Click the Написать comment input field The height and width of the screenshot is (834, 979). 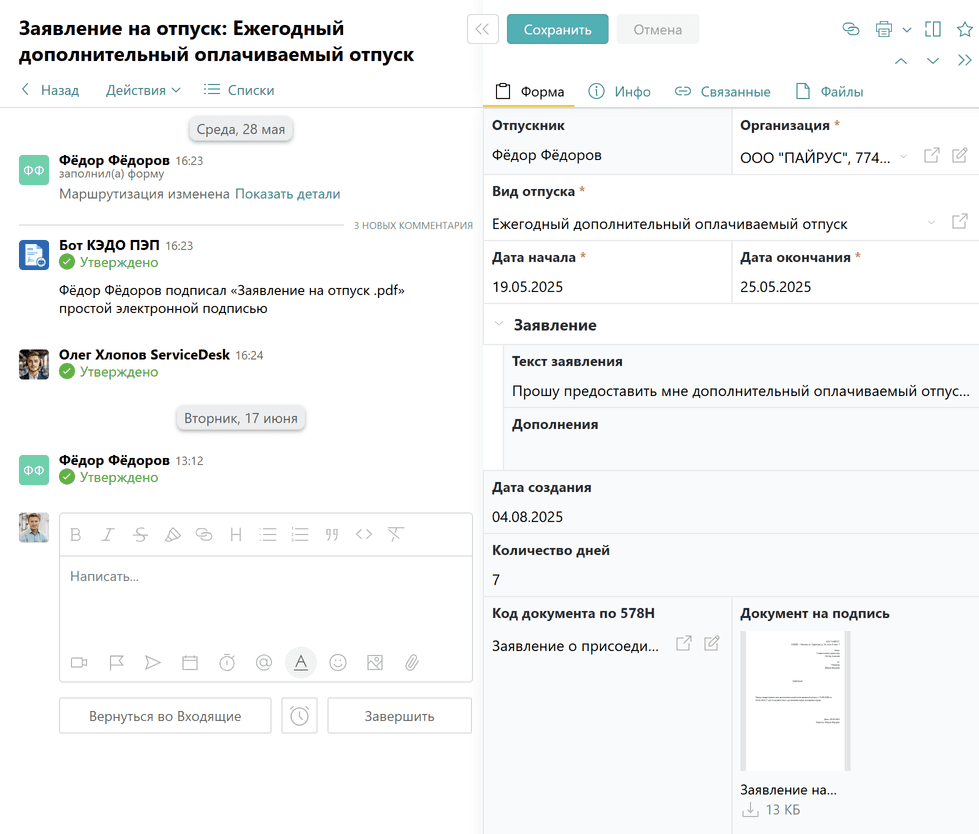coord(265,600)
